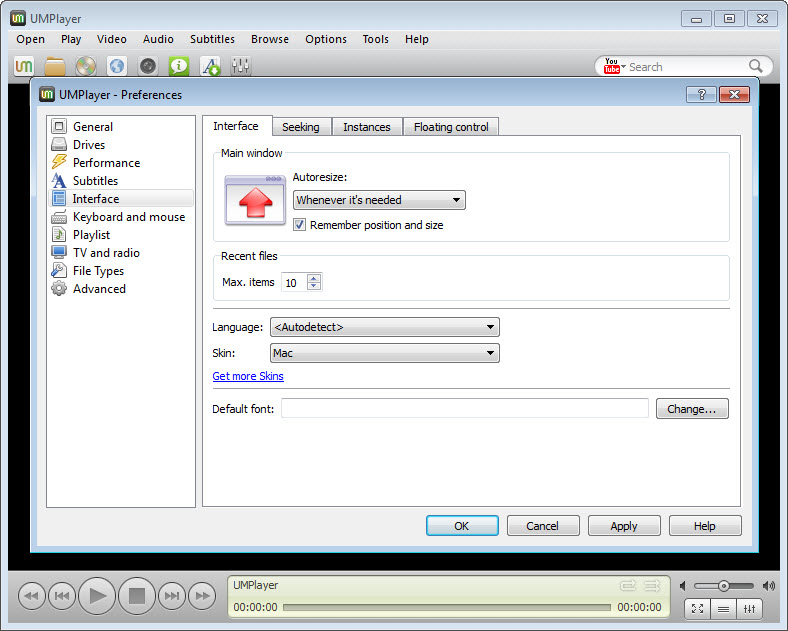Viewport: 788px width, 631px height.
Task: Mute audio using small speaker icon
Action: click(x=682, y=586)
